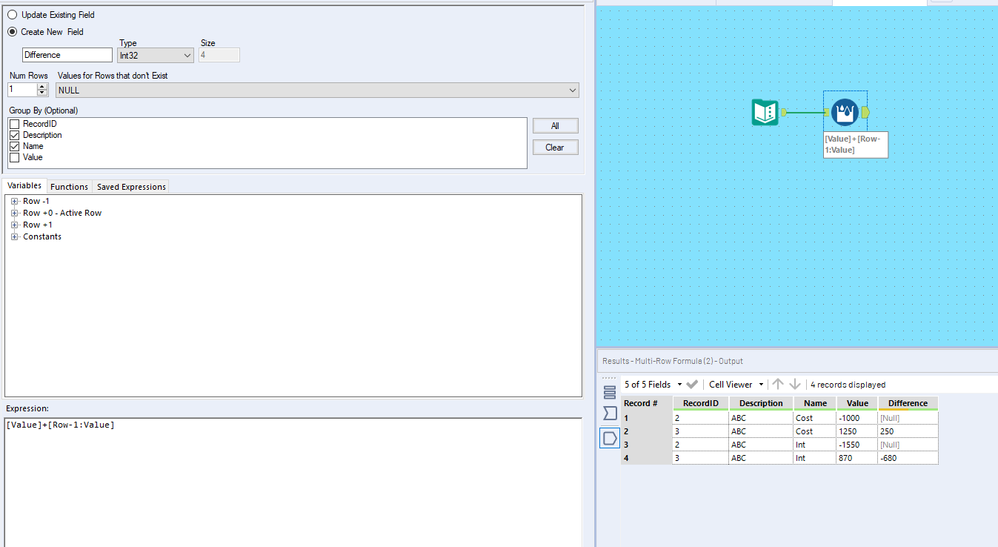This screenshot has height=547, width=998.
Task: Click the Difference column header
Action: pyautogui.click(x=908, y=403)
